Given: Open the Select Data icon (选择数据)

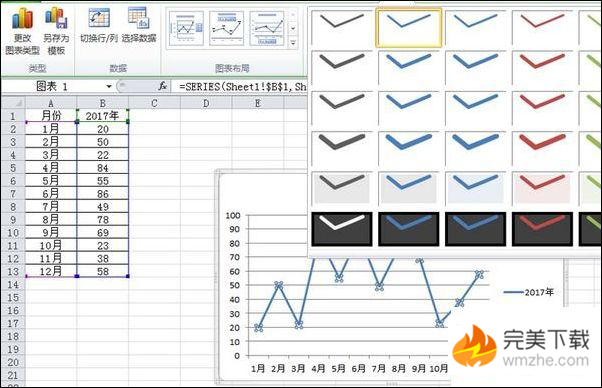Looking at the screenshot, I should coord(139,25).
